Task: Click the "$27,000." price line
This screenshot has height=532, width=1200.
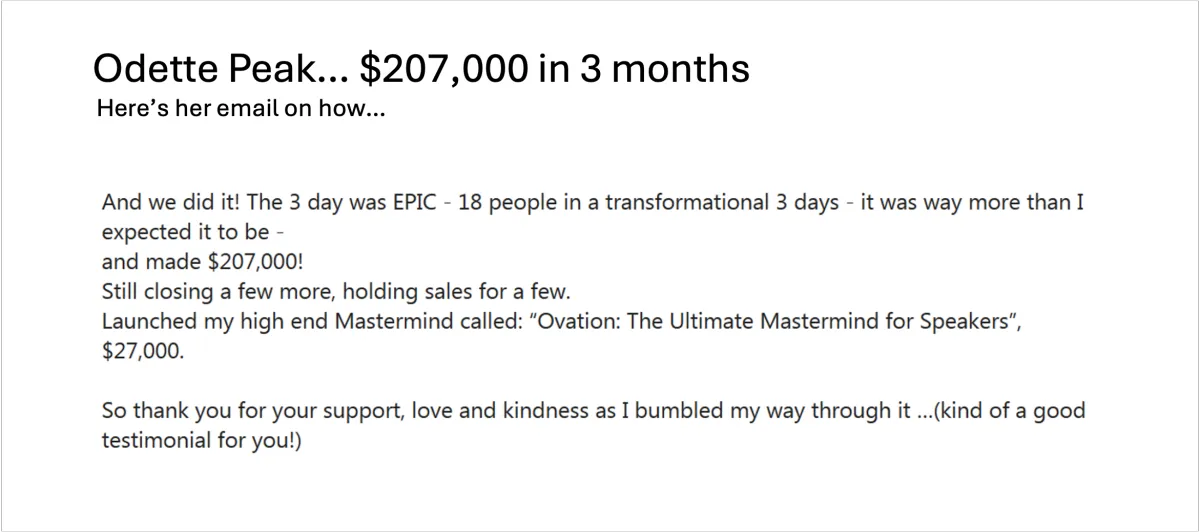Action: point(143,354)
